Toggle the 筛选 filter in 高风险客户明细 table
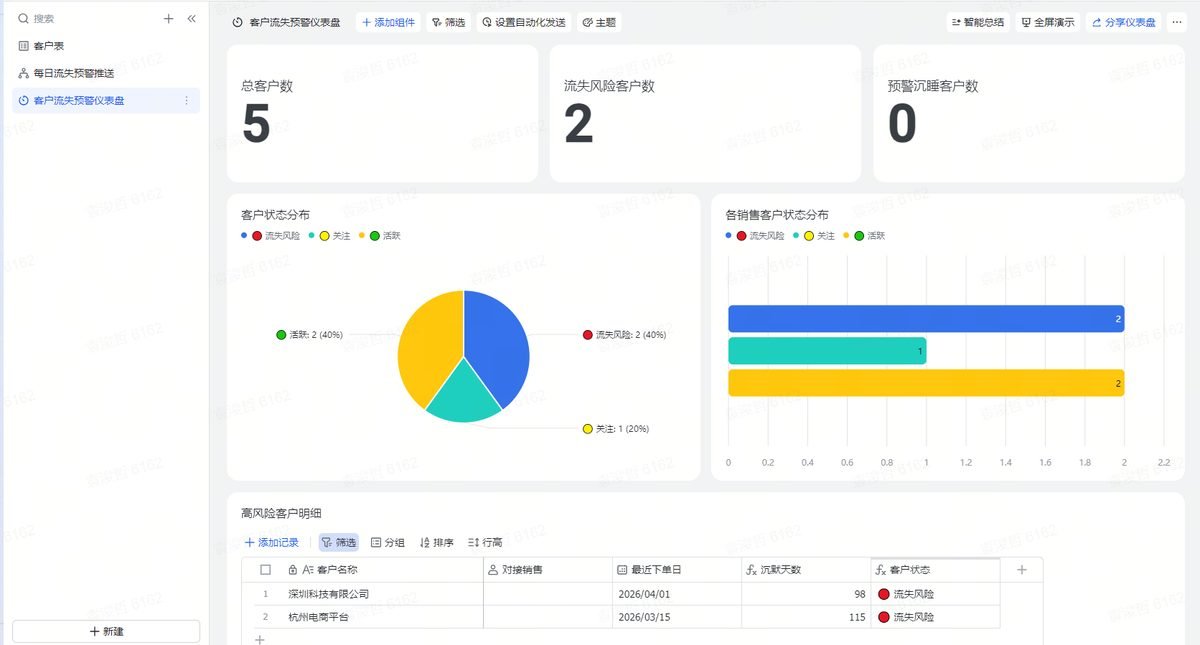This screenshot has width=1200, height=645. click(x=339, y=542)
